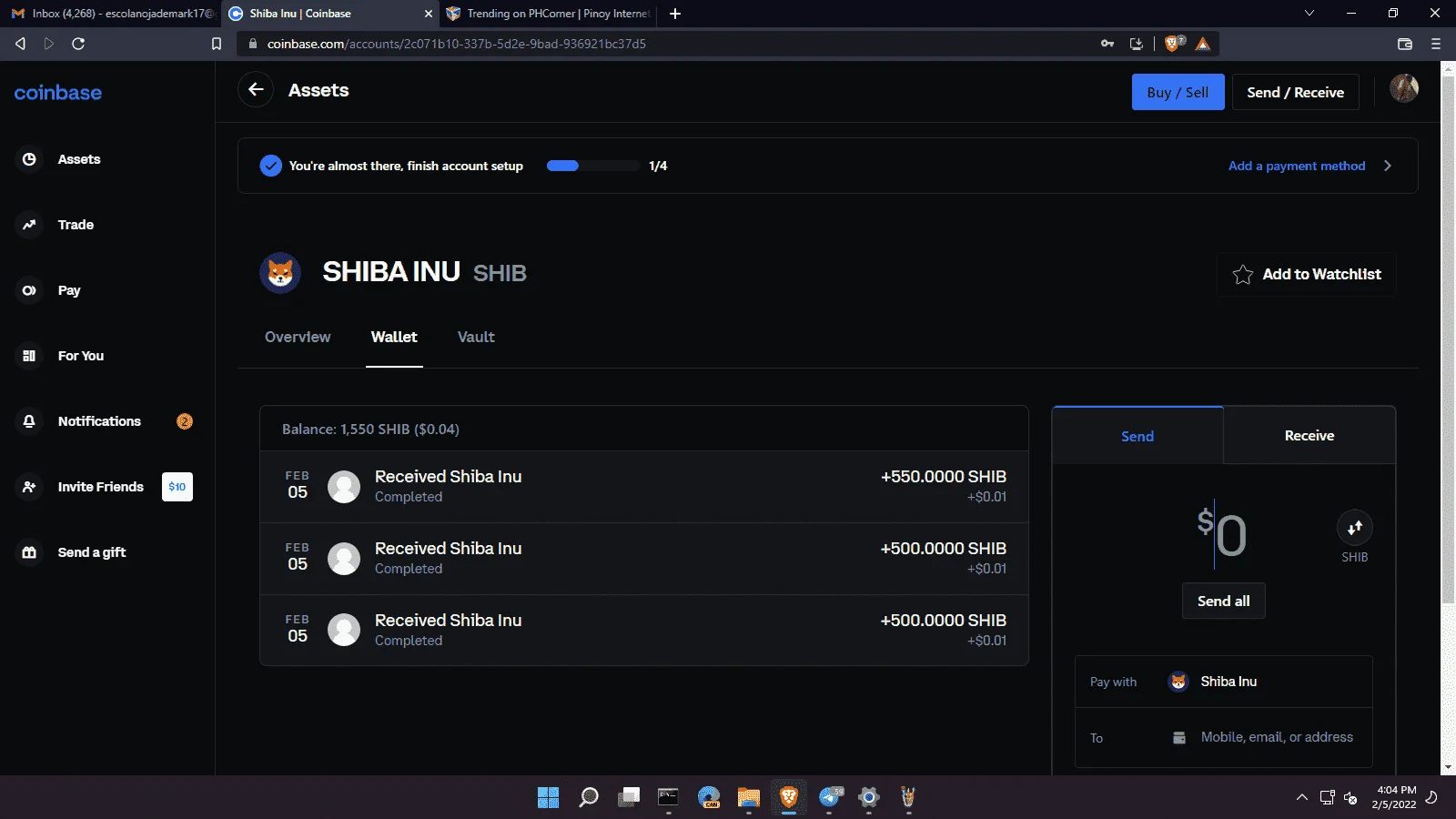Click the setup checkmark circle
Viewport: 1456px width, 819px height.
(270, 166)
